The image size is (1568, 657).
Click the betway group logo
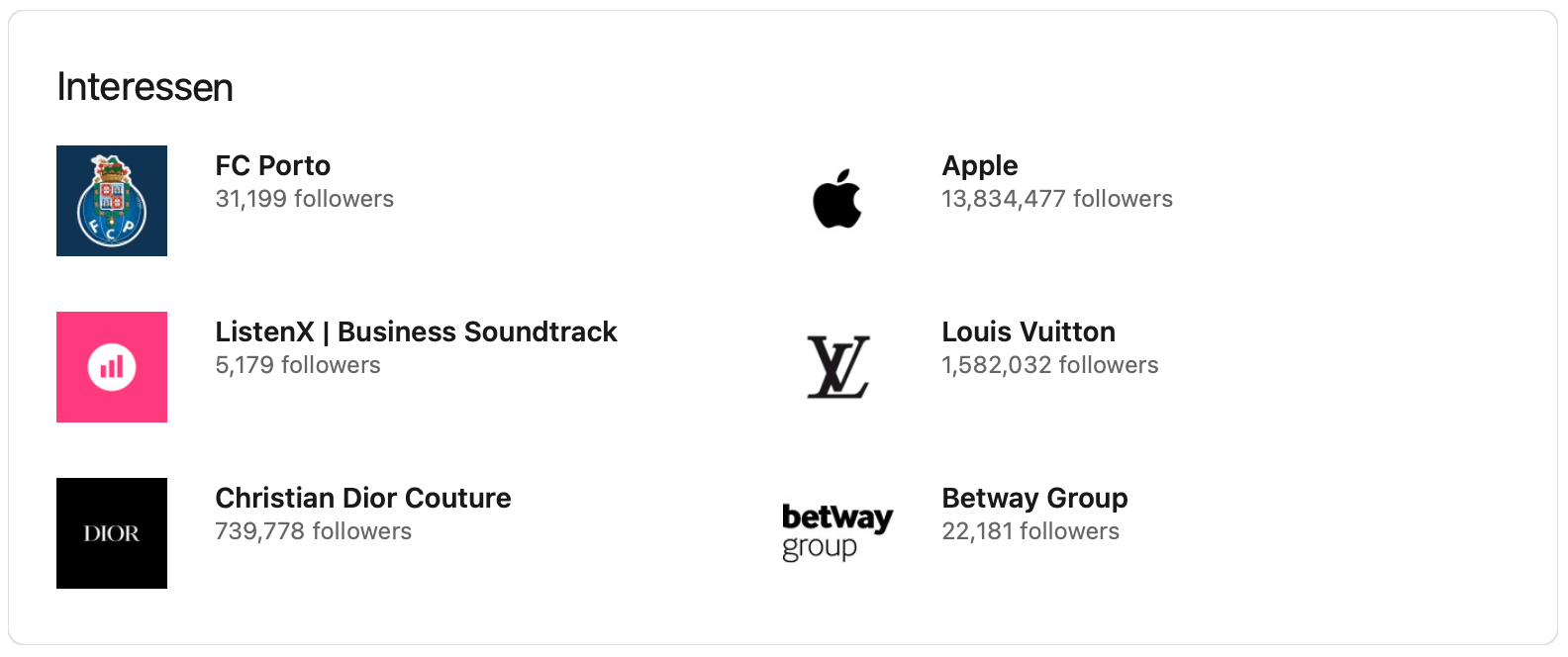(837, 532)
